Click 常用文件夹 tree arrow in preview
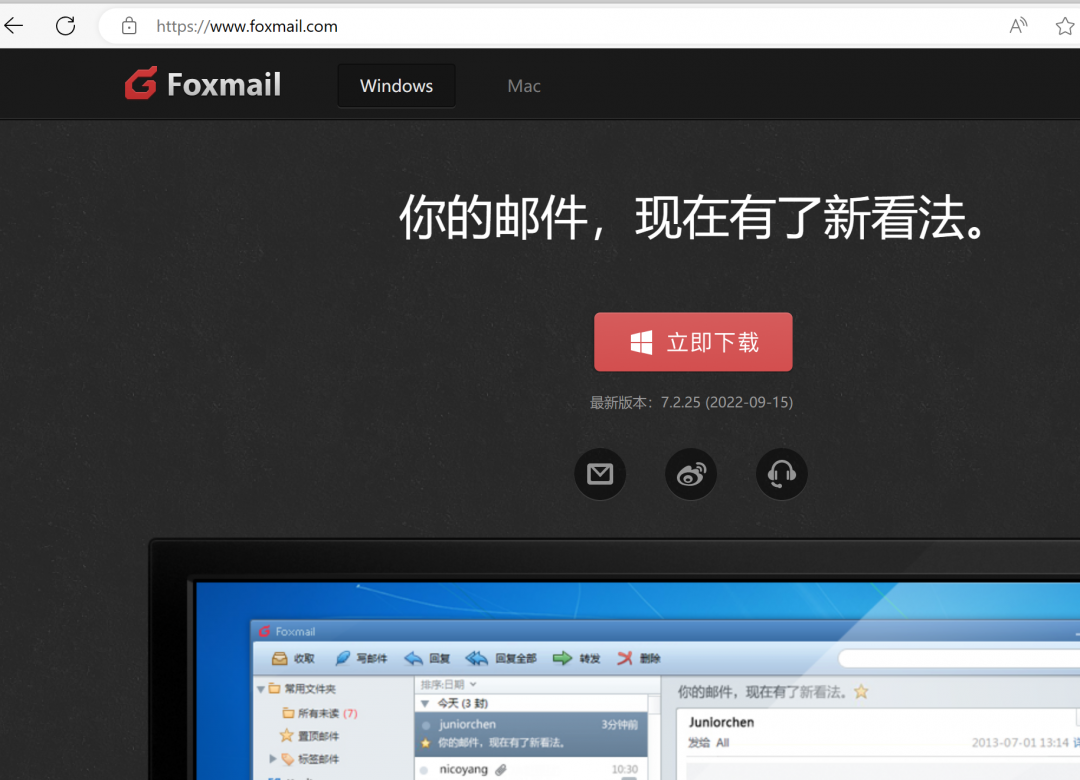The height and width of the screenshot is (780, 1080). 261,689
